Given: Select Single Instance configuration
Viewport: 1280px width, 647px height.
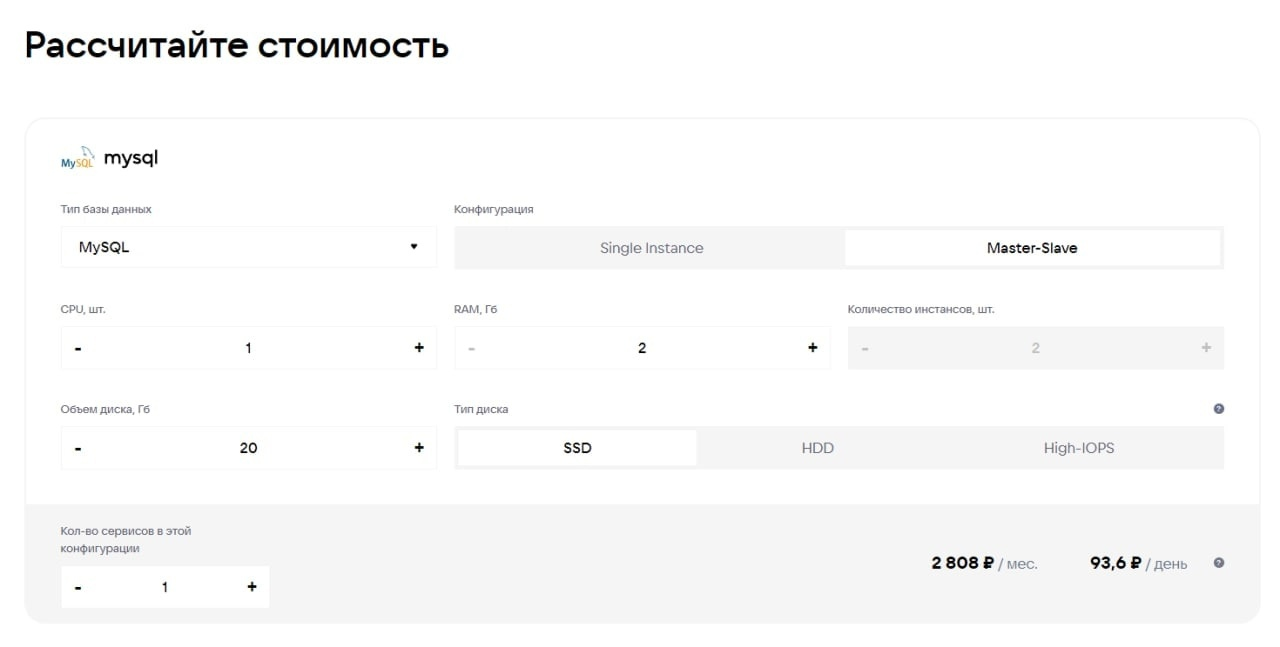Looking at the screenshot, I should coord(651,248).
